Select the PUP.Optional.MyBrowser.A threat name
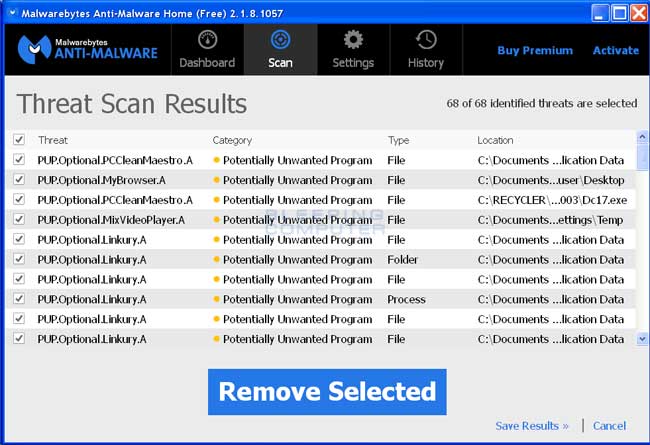Screen dimensions: 650x445 [x=102, y=180]
